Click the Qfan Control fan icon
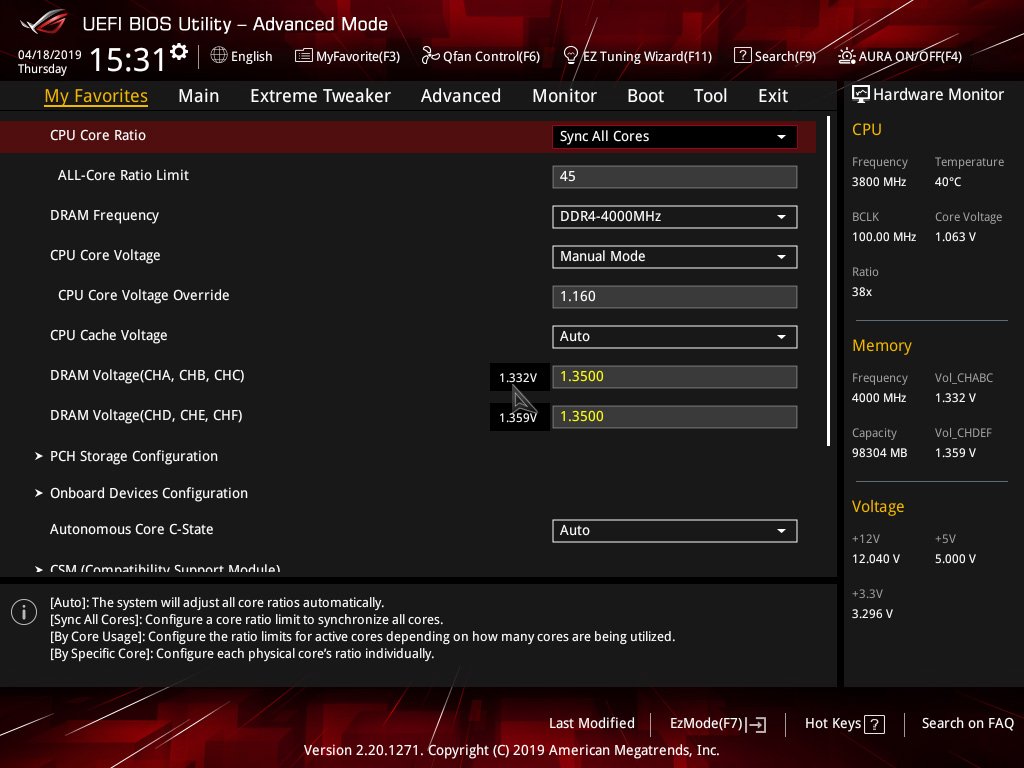The width and height of the screenshot is (1024, 768). [x=430, y=56]
